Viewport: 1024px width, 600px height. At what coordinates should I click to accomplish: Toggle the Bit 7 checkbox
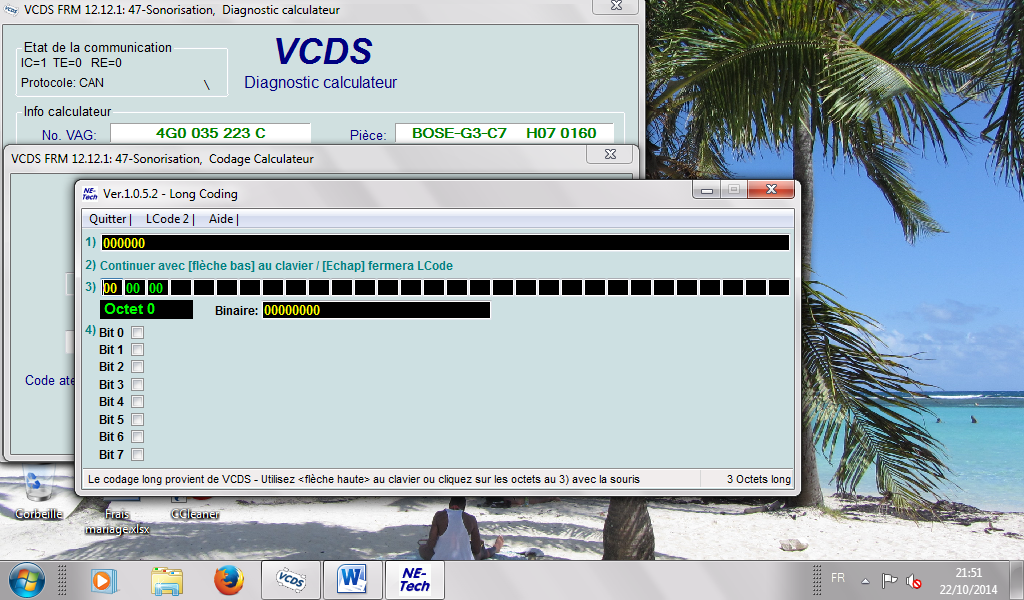click(138, 455)
